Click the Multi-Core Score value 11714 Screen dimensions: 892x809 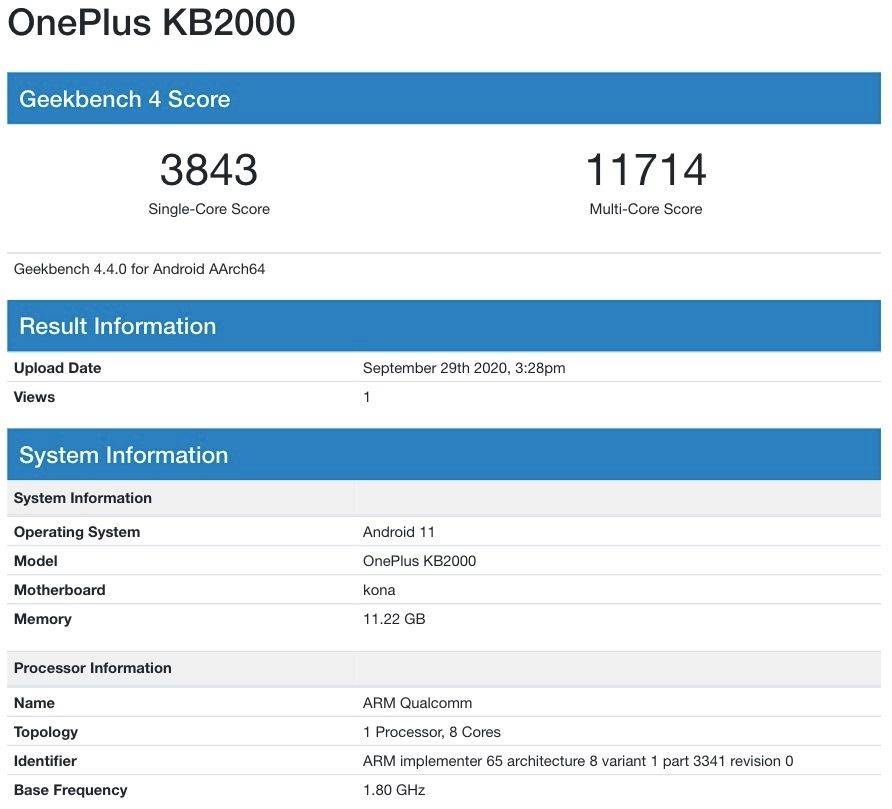[x=645, y=170]
